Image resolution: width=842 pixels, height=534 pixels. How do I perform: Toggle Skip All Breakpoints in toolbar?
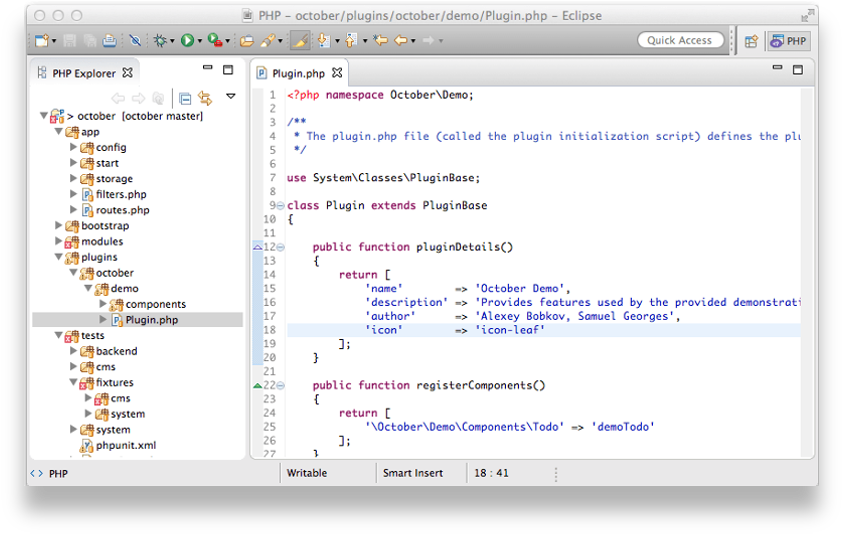point(135,40)
